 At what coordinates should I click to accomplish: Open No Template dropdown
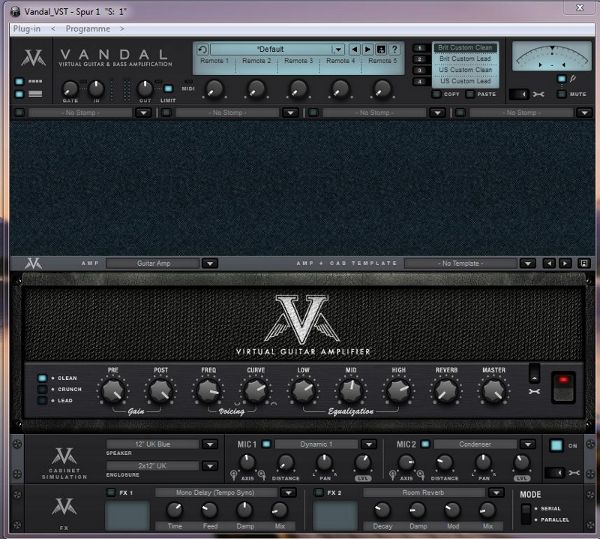tap(528, 263)
